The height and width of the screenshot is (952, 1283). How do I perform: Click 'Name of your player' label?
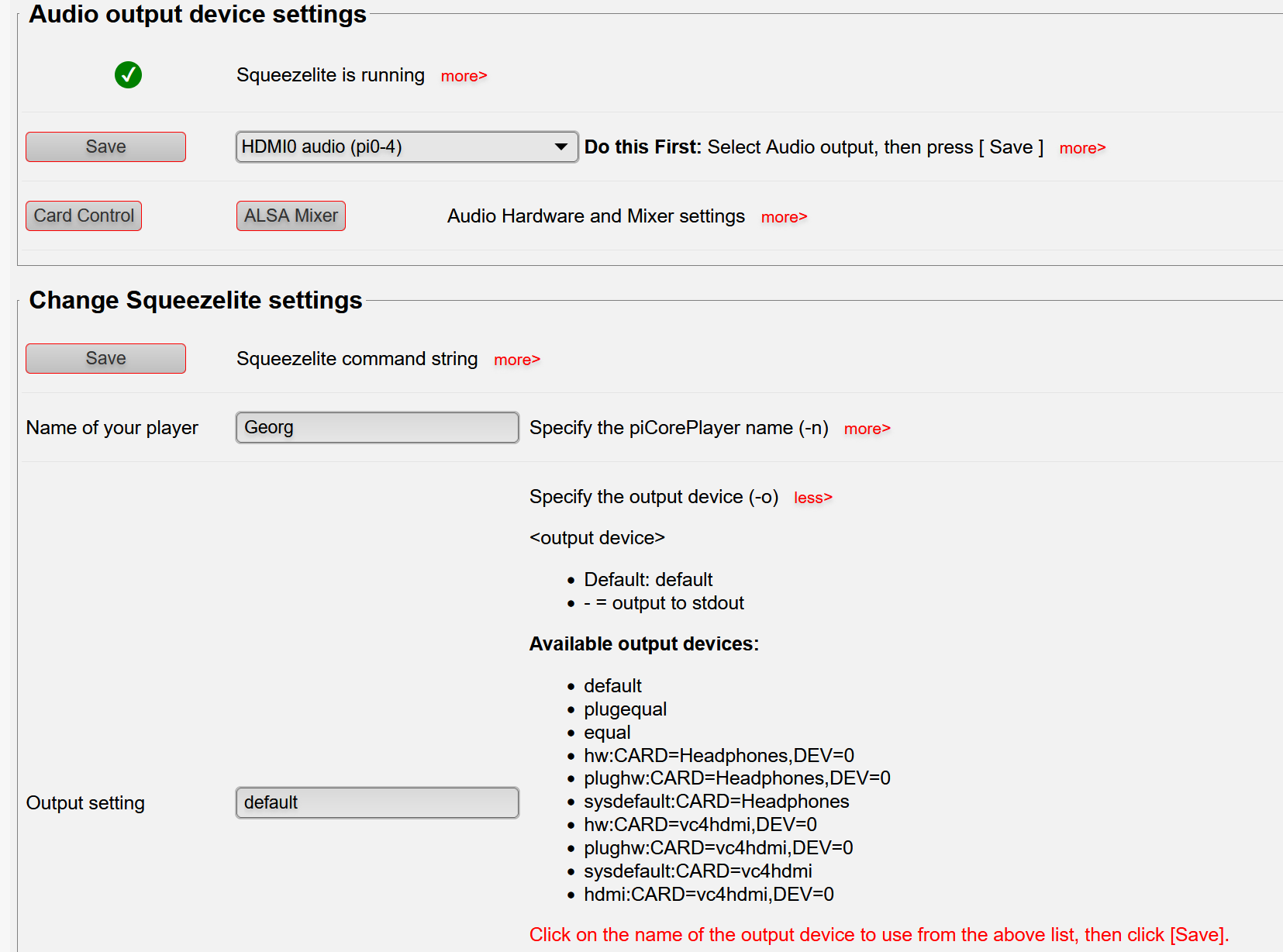coord(112,428)
